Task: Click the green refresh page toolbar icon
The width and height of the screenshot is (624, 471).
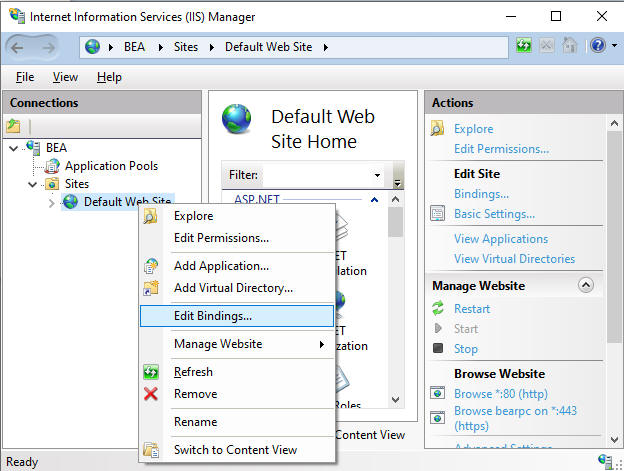Action: tap(524, 45)
